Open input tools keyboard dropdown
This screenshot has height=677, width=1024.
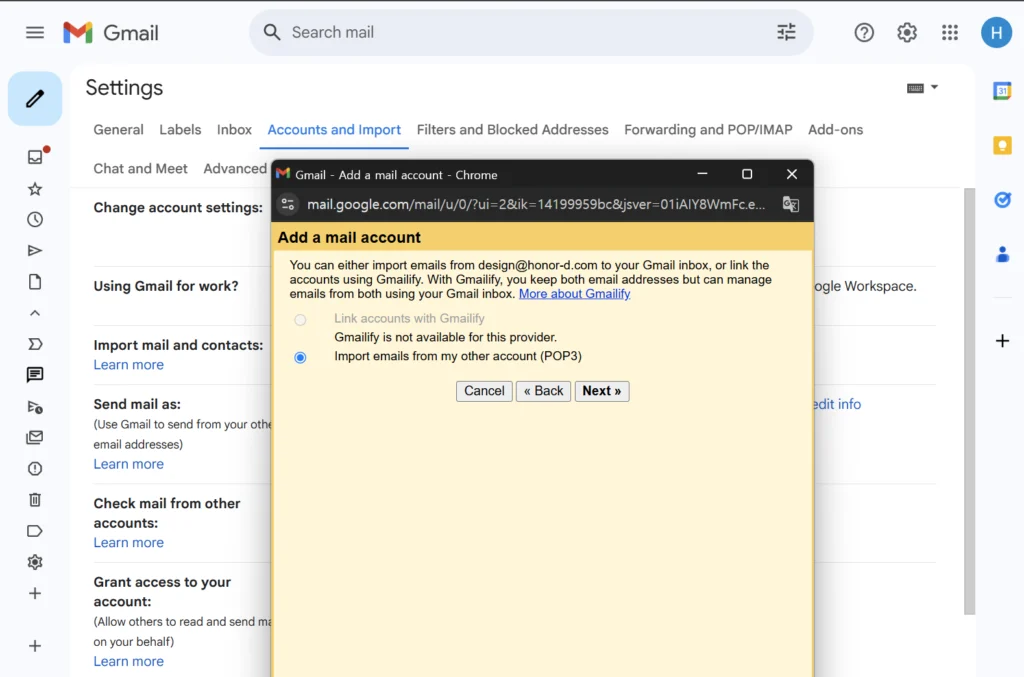pyautogui.click(x=922, y=88)
